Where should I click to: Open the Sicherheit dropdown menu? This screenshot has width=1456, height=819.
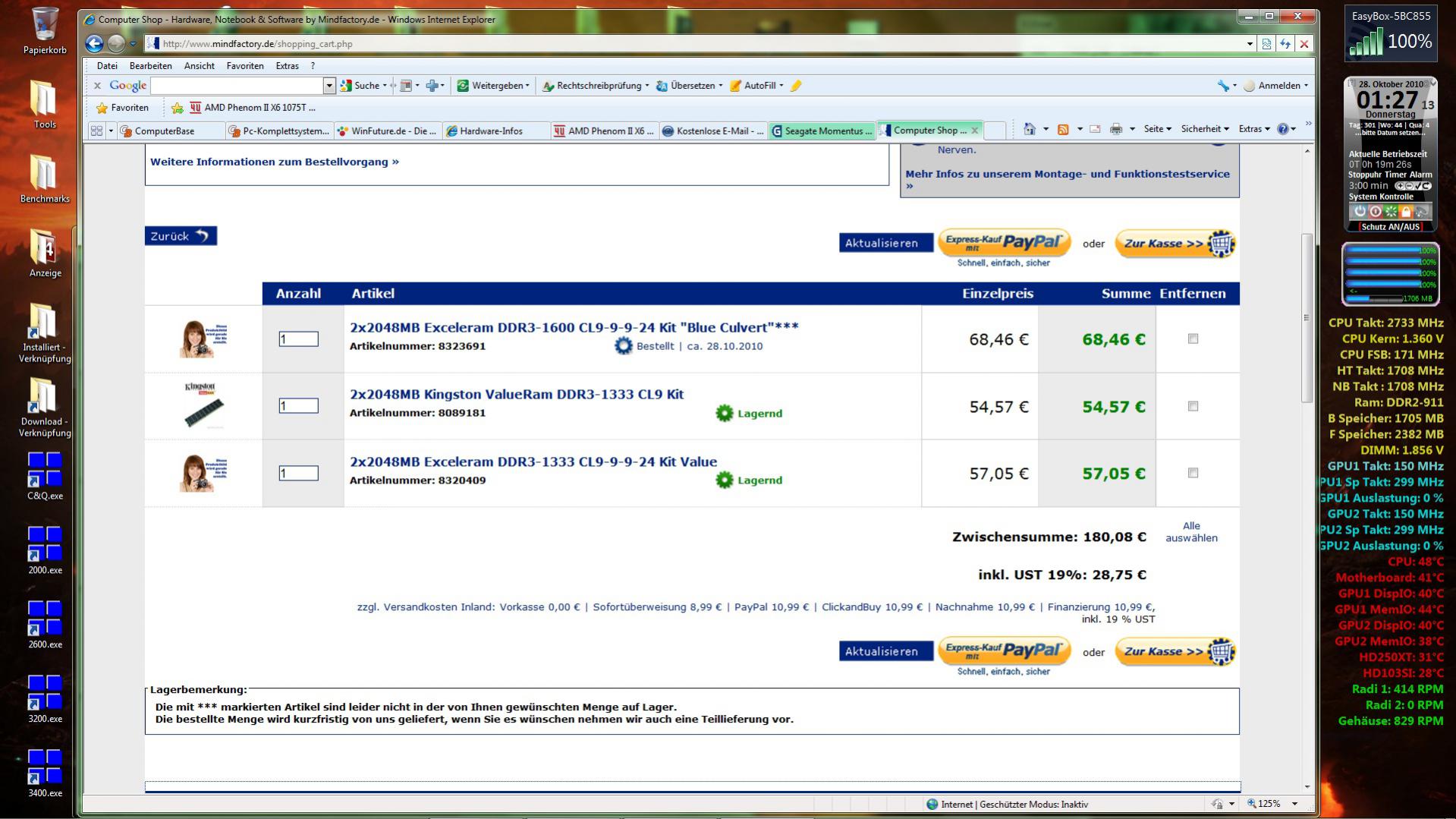coord(1204,129)
